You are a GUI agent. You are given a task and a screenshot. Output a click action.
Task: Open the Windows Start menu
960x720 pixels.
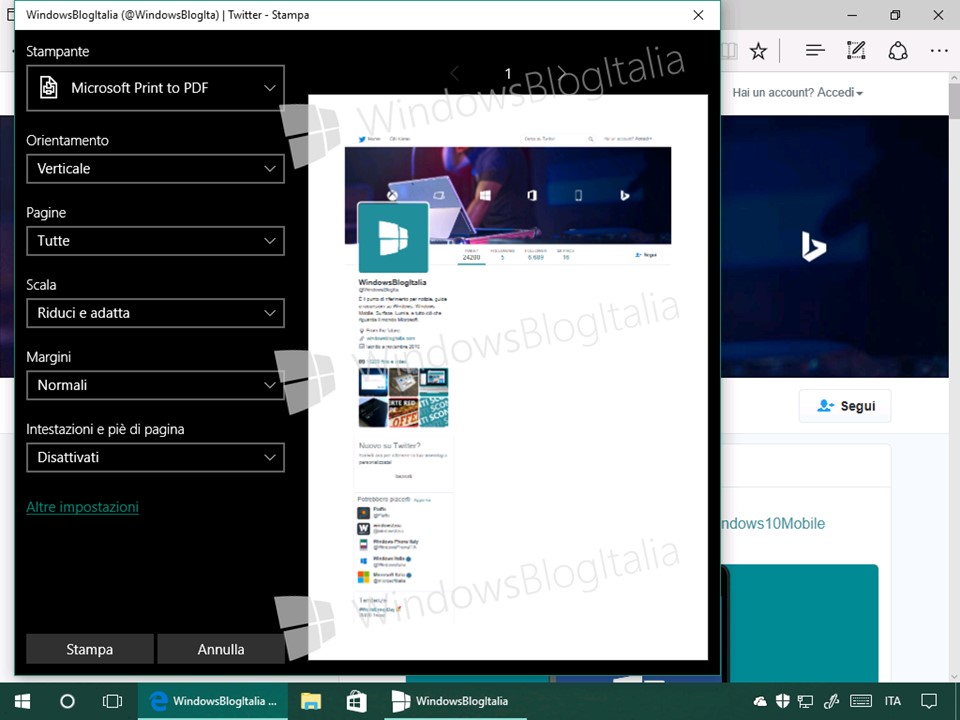pos(23,701)
